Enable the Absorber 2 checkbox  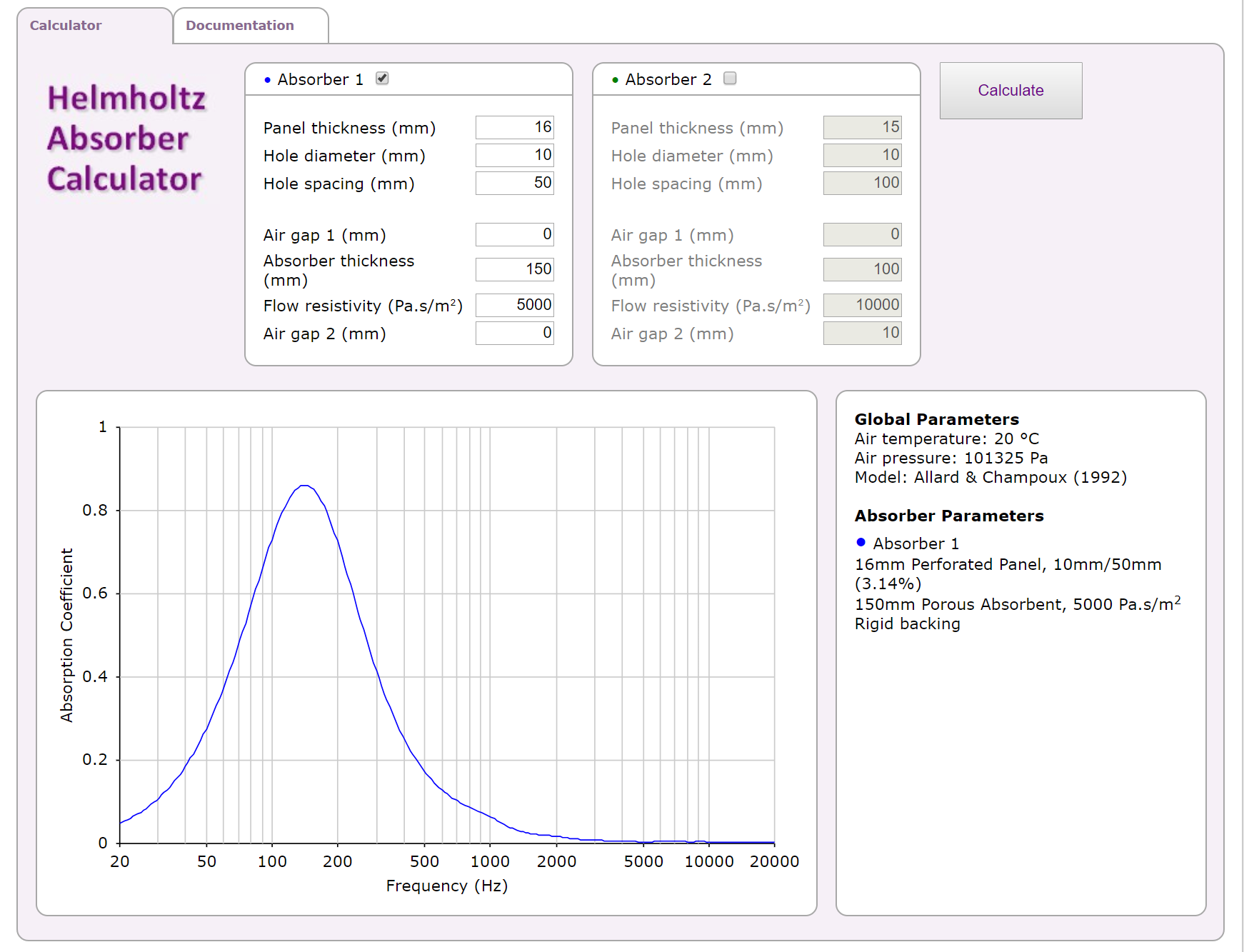(x=730, y=79)
